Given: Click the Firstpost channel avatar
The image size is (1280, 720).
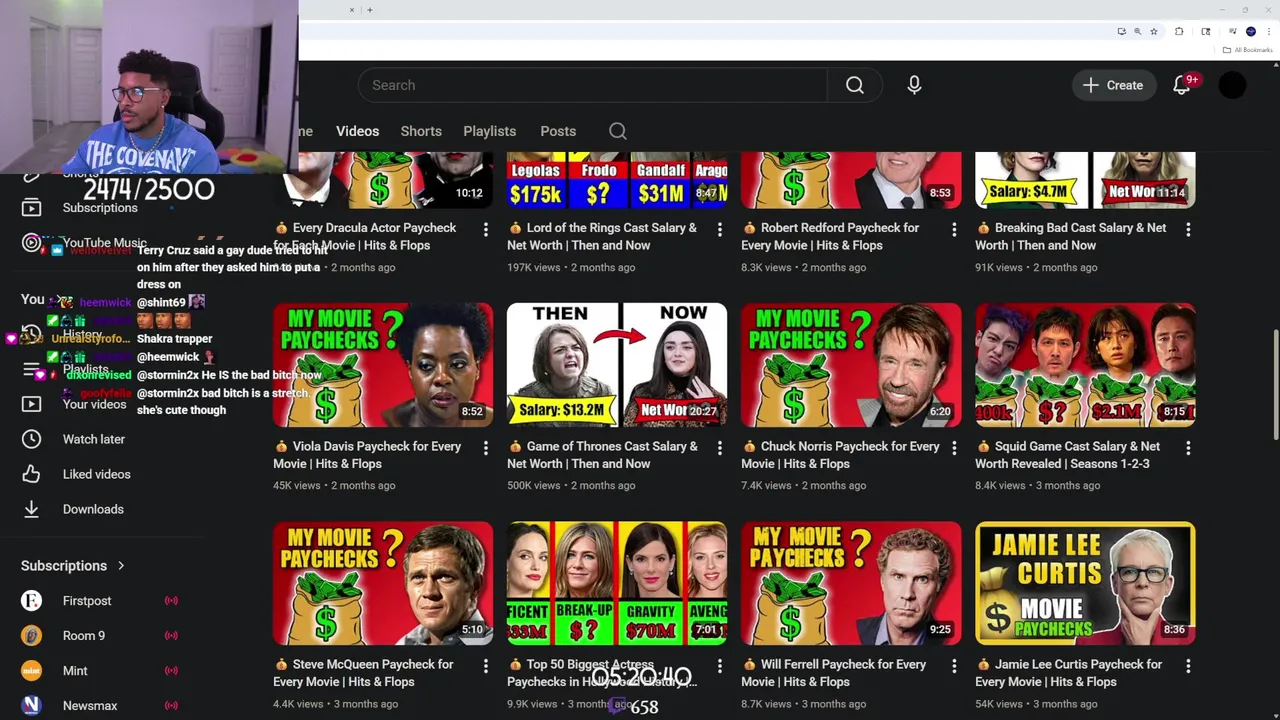Looking at the screenshot, I should 31,601.
